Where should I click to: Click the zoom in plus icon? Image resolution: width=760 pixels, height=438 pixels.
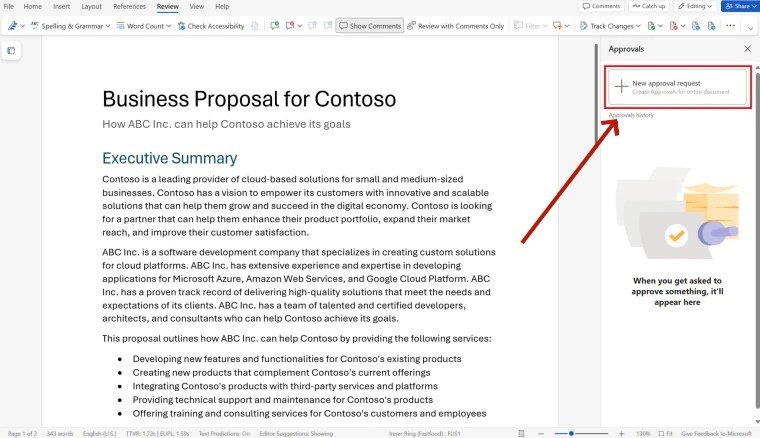pyautogui.click(x=621, y=433)
